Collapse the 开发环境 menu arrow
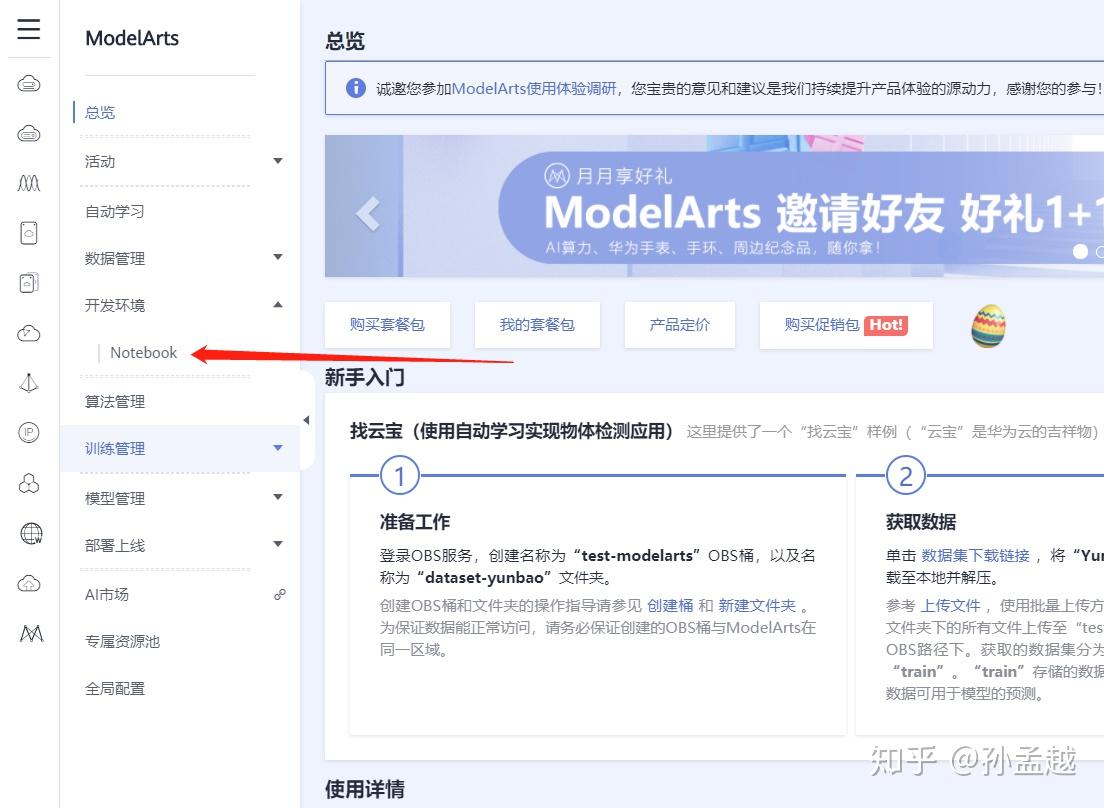This screenshot has width=1104, height=808. [x=278, y=305]
